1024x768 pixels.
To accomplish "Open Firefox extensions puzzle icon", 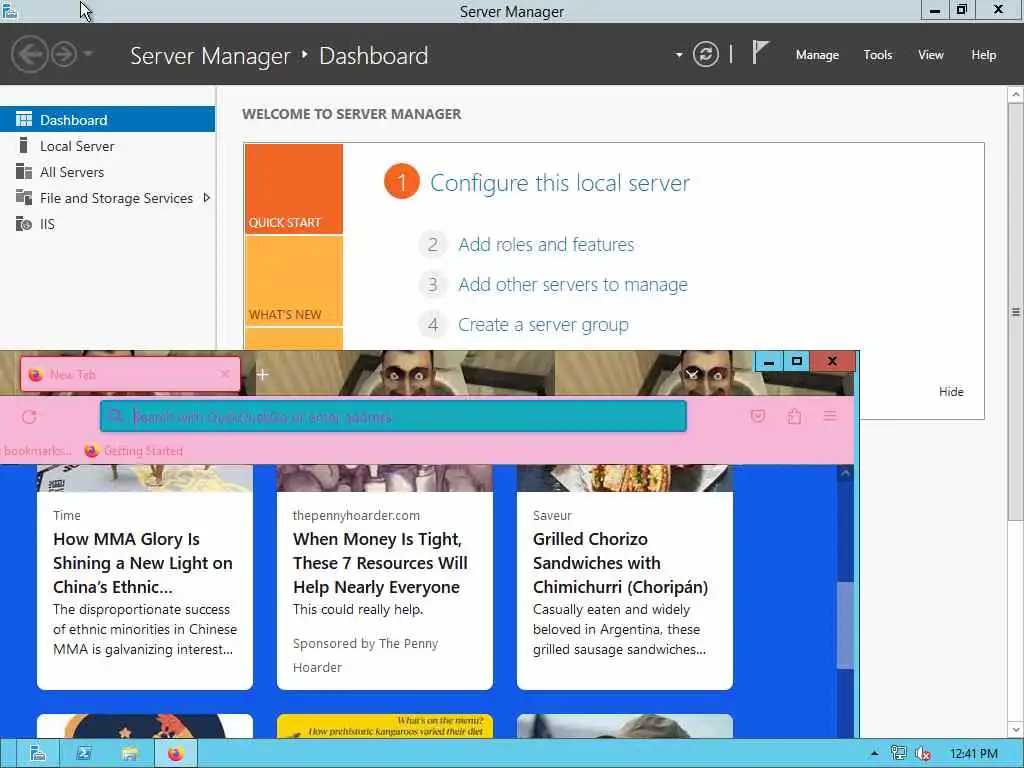I will 794,416.
